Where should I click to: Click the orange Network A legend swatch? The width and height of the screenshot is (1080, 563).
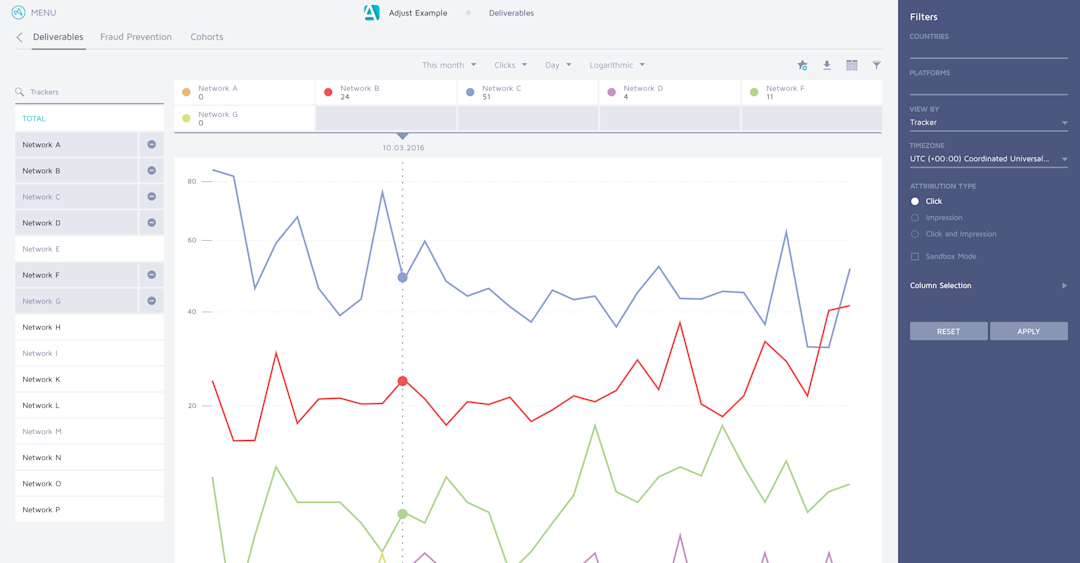tap(186, 92)
